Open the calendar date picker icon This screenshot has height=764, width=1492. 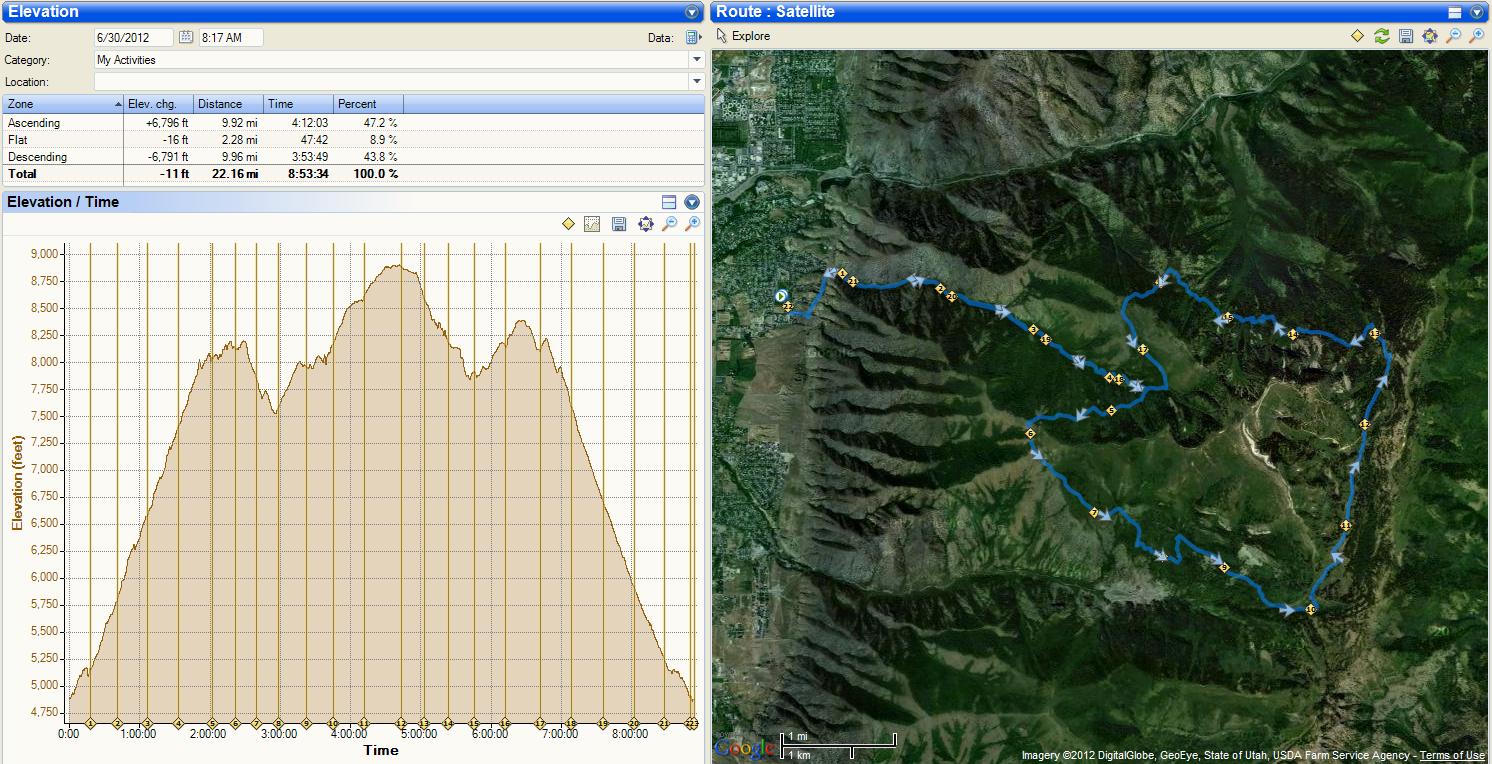186,37
